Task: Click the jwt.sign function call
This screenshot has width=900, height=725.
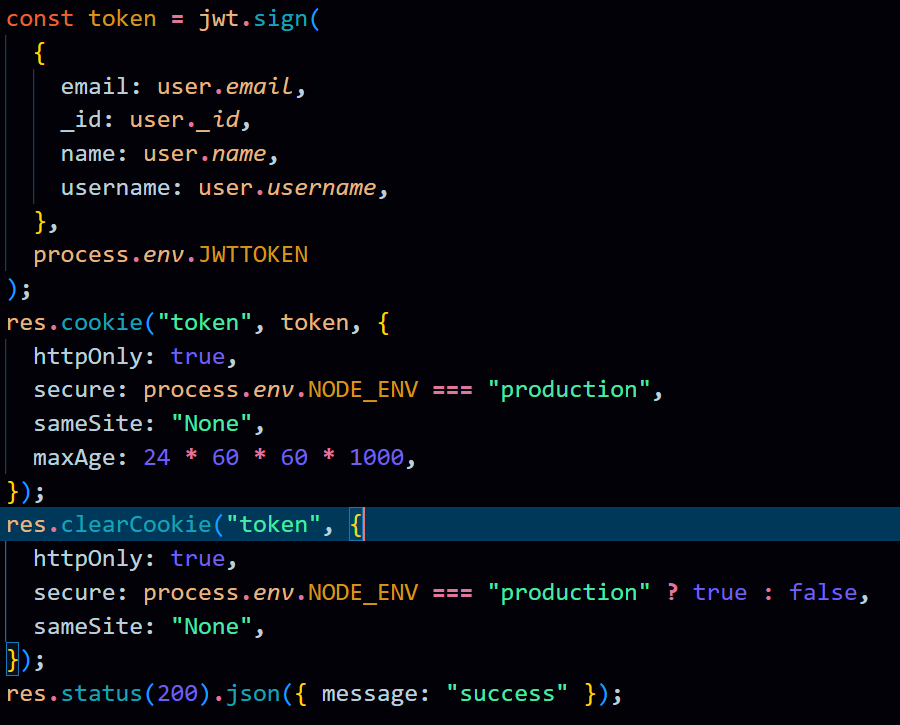Action: coord(256,18)
